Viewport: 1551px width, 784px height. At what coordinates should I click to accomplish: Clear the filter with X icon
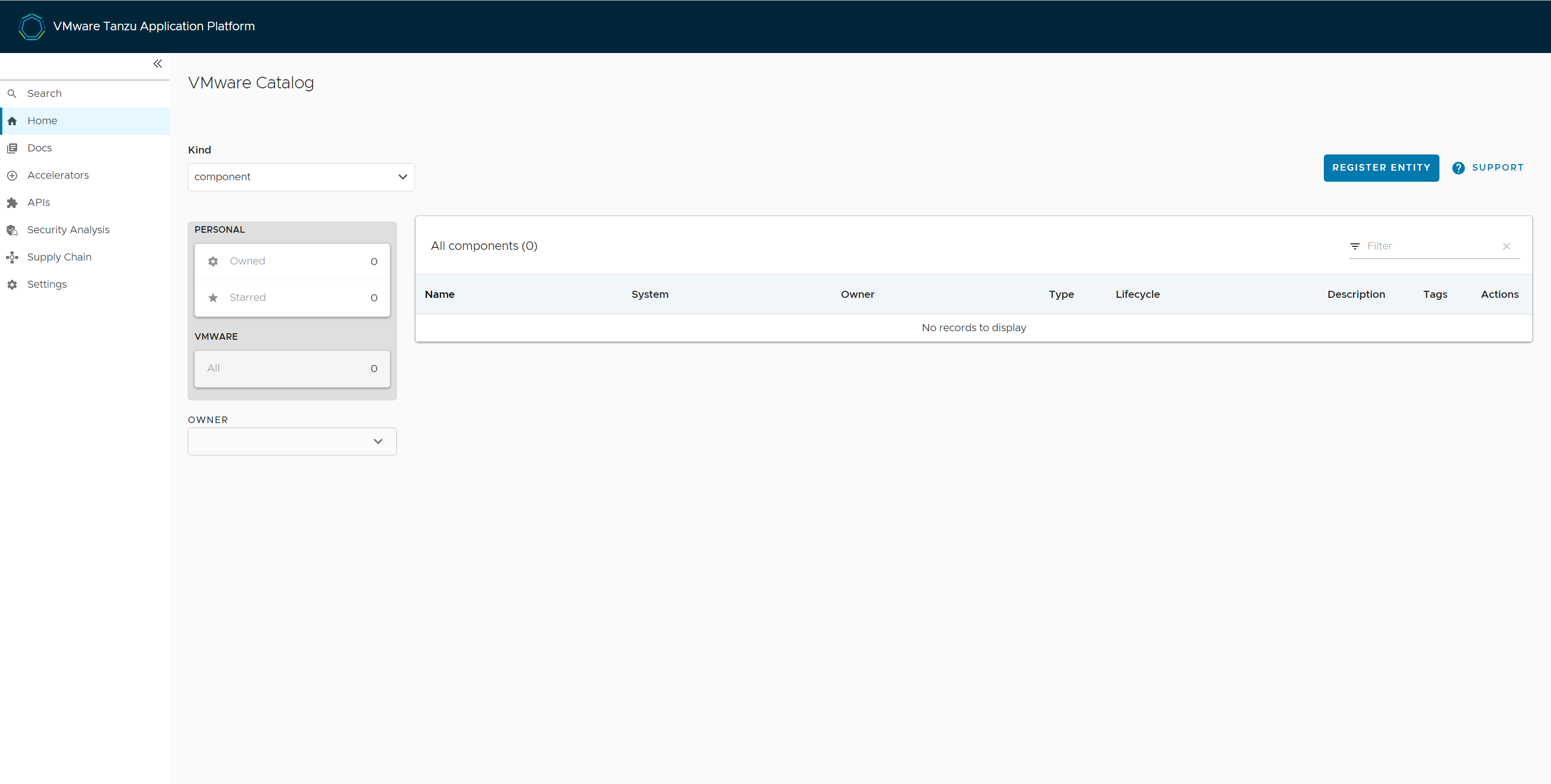tap(1507, 246)
